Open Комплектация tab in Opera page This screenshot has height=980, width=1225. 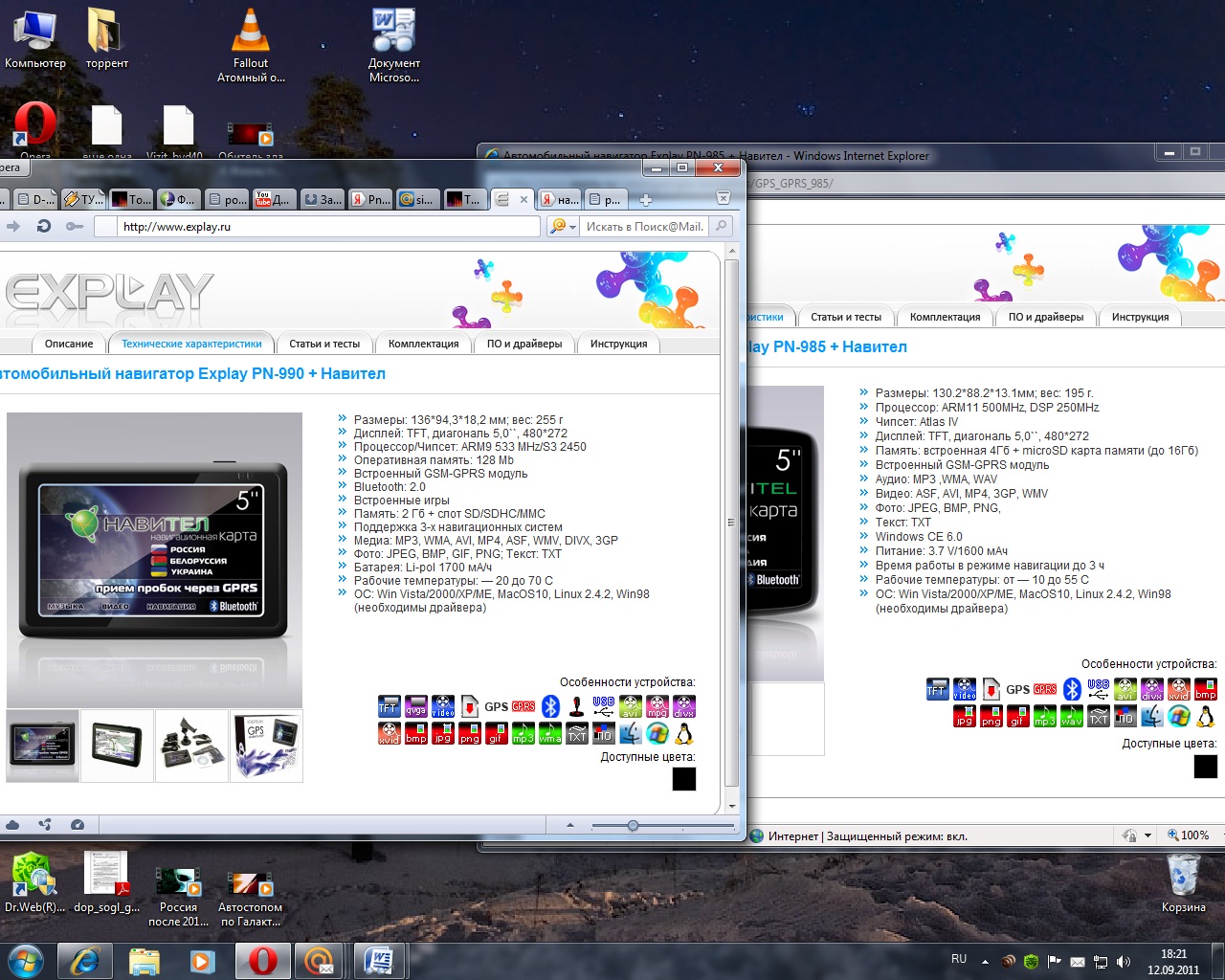[x=424, y=344]
